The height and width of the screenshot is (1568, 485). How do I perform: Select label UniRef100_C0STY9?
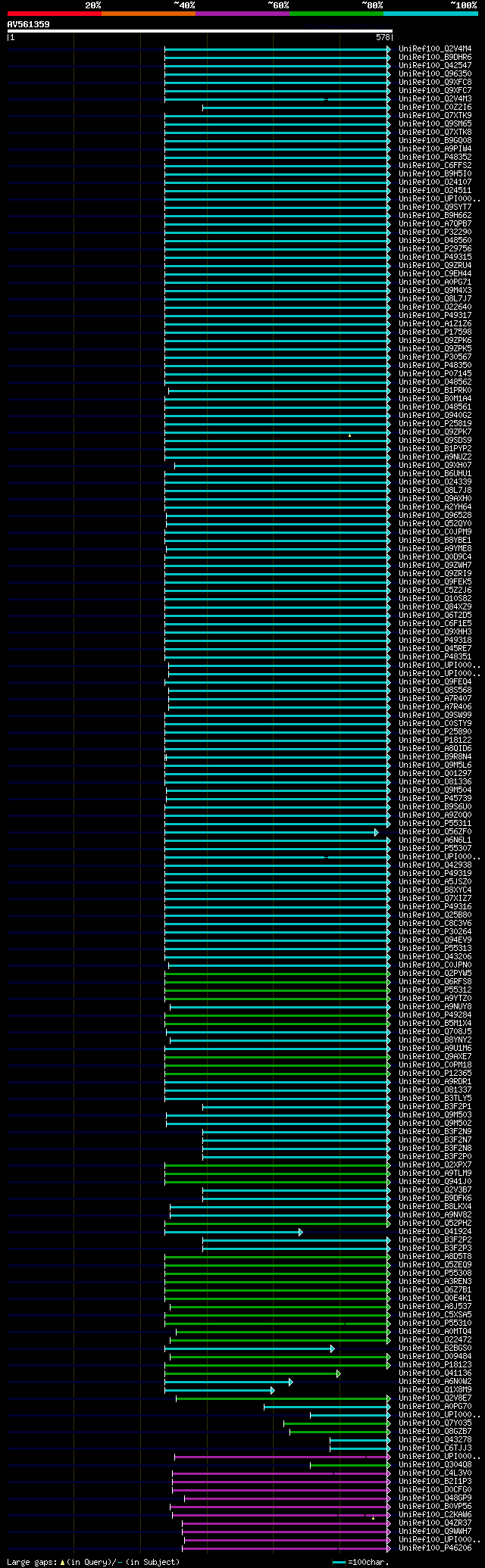pyautogui.click(x=435, y=724)
